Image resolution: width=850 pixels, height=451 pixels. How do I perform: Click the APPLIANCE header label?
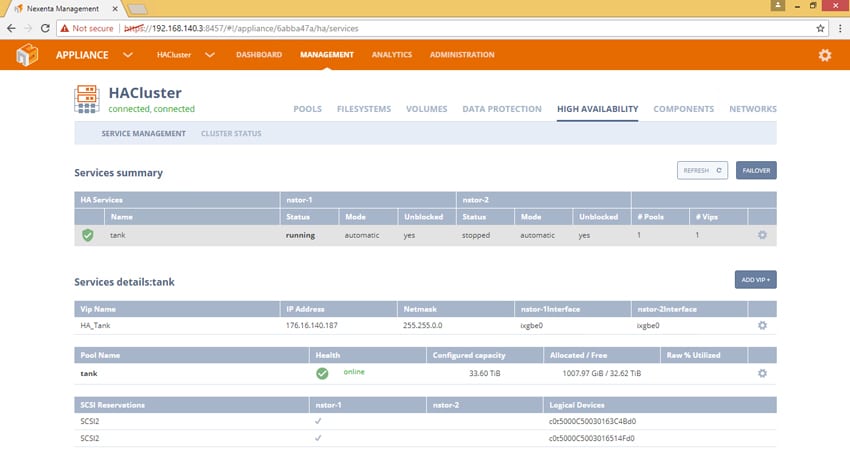point(82,55)
